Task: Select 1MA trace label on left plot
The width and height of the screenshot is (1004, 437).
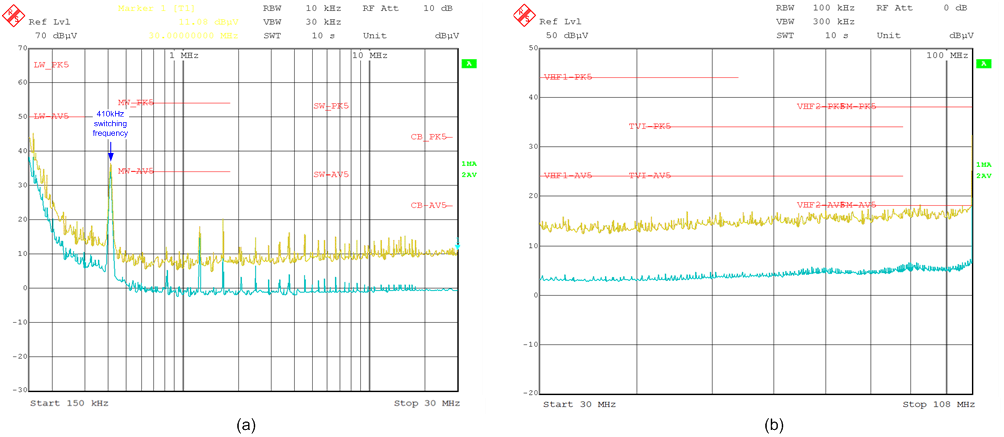Action: 468,164
